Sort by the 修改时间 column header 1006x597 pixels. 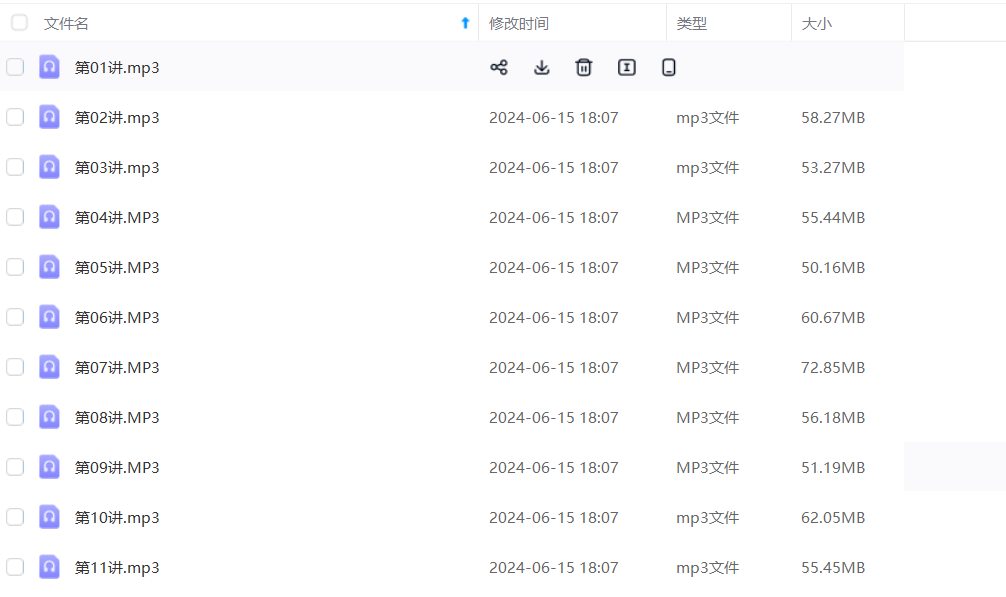pyautogui.click(x=518, y=23)
